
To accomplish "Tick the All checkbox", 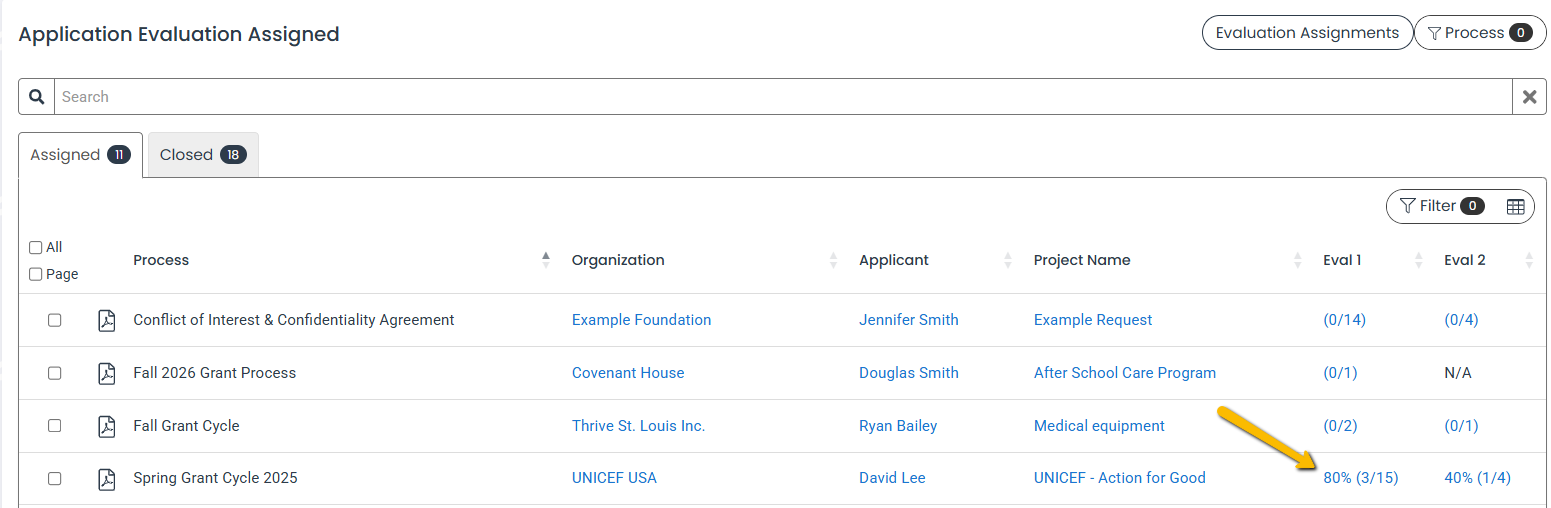I will (36, 247).
